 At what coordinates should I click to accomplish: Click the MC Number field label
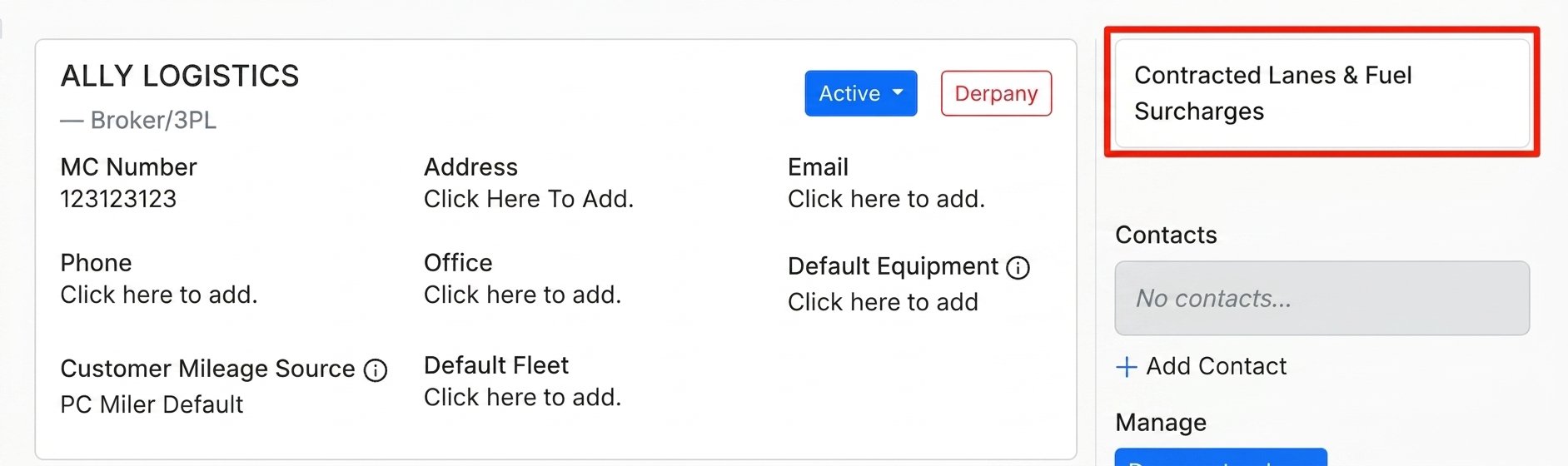(x=128, y=167)
